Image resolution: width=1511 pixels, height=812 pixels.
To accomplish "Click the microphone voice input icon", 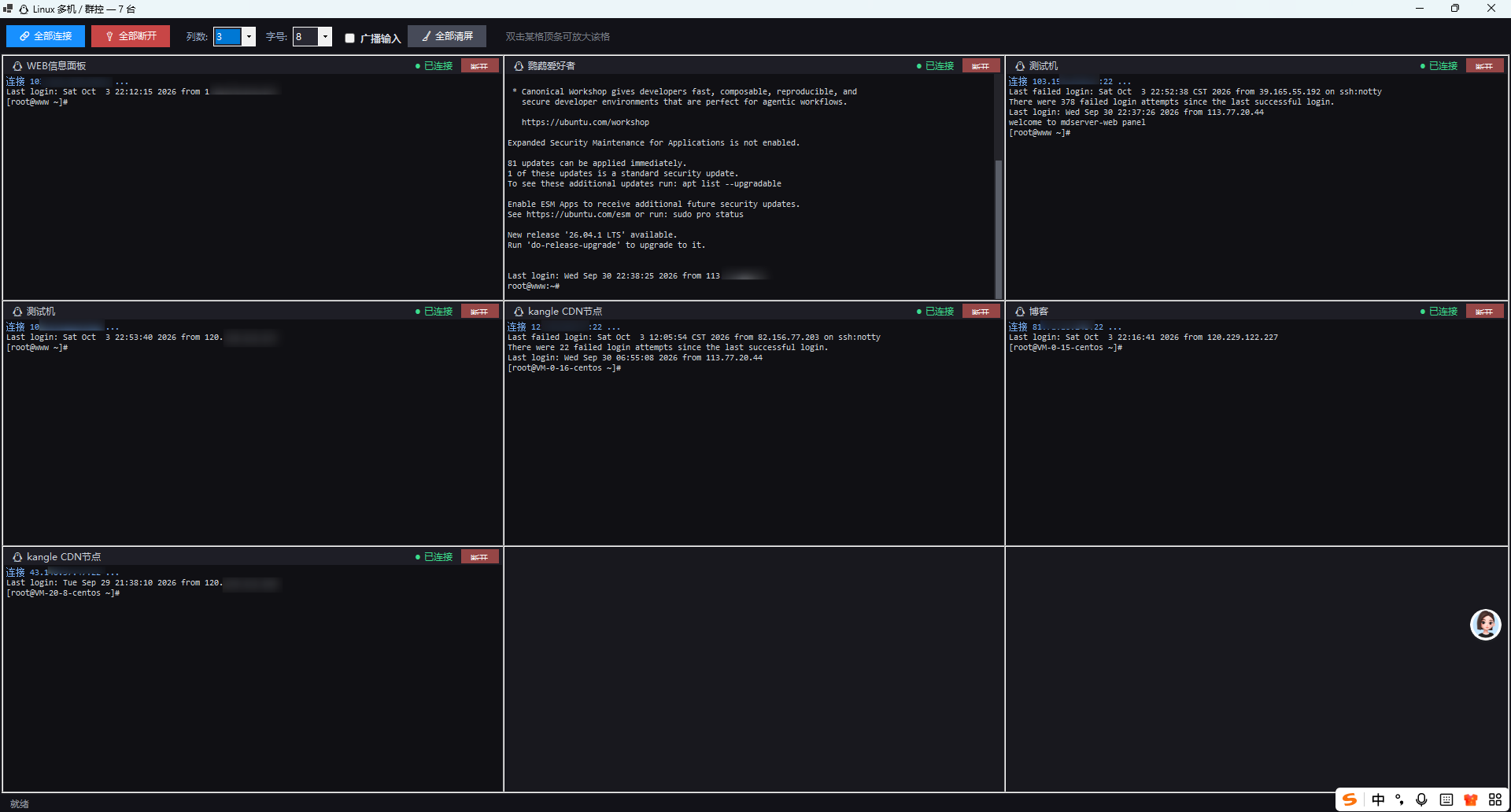I will tap(1421, 799).
